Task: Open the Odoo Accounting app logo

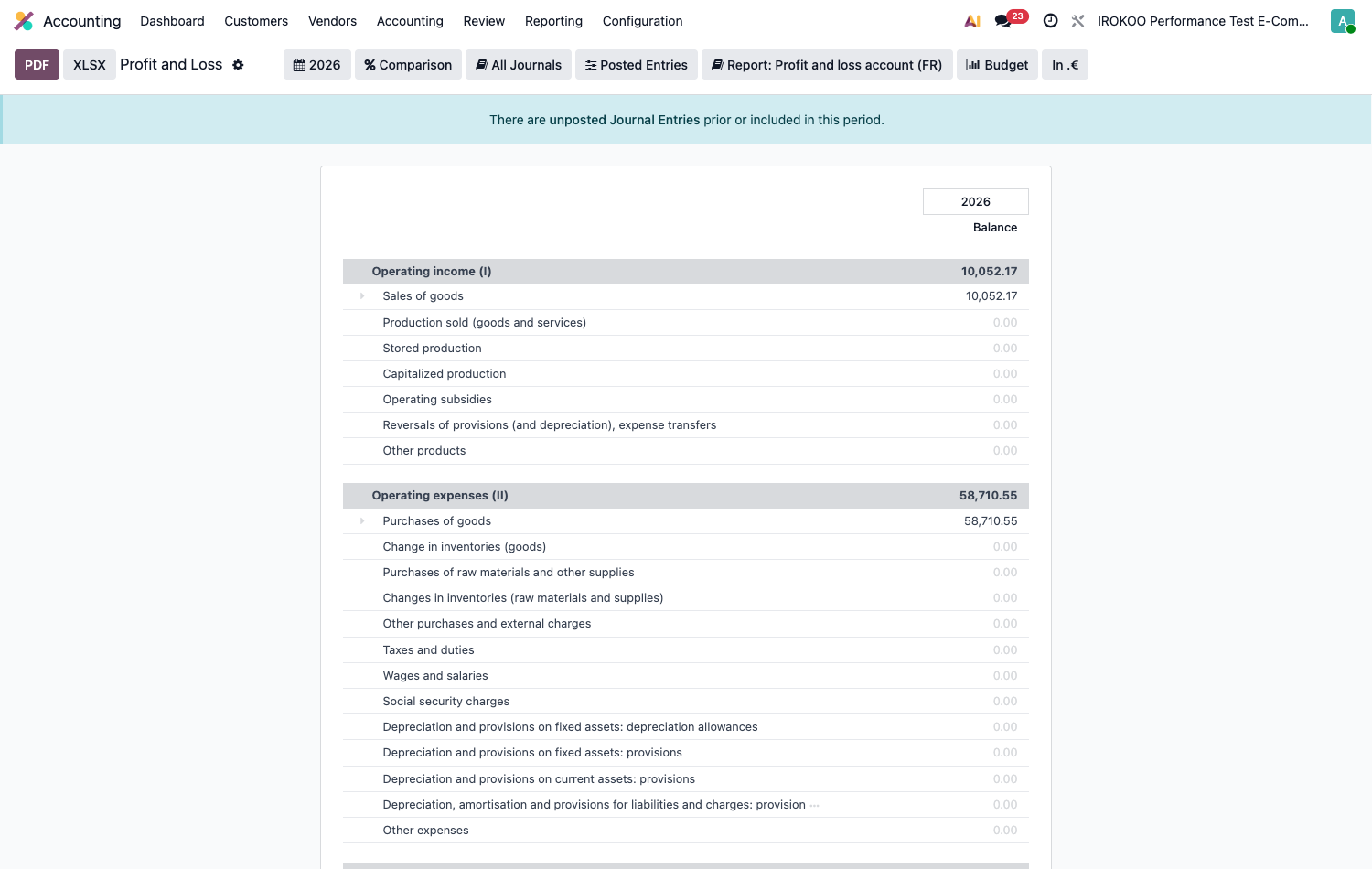Action: click(x=24, y=21)
